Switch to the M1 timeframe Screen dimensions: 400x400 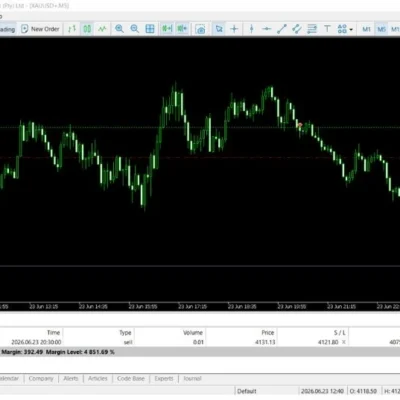click(366, 29)
